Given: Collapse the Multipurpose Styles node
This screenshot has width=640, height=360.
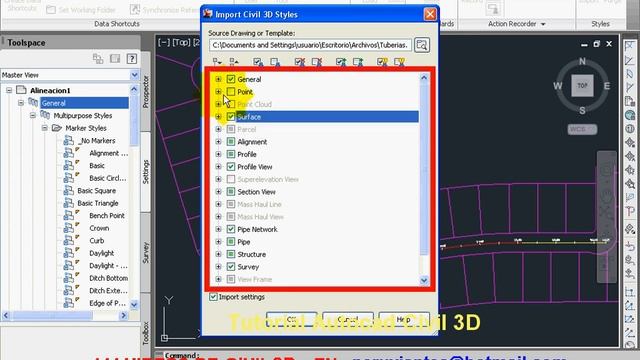Looking at the screenshot, I should click(33, 116).
